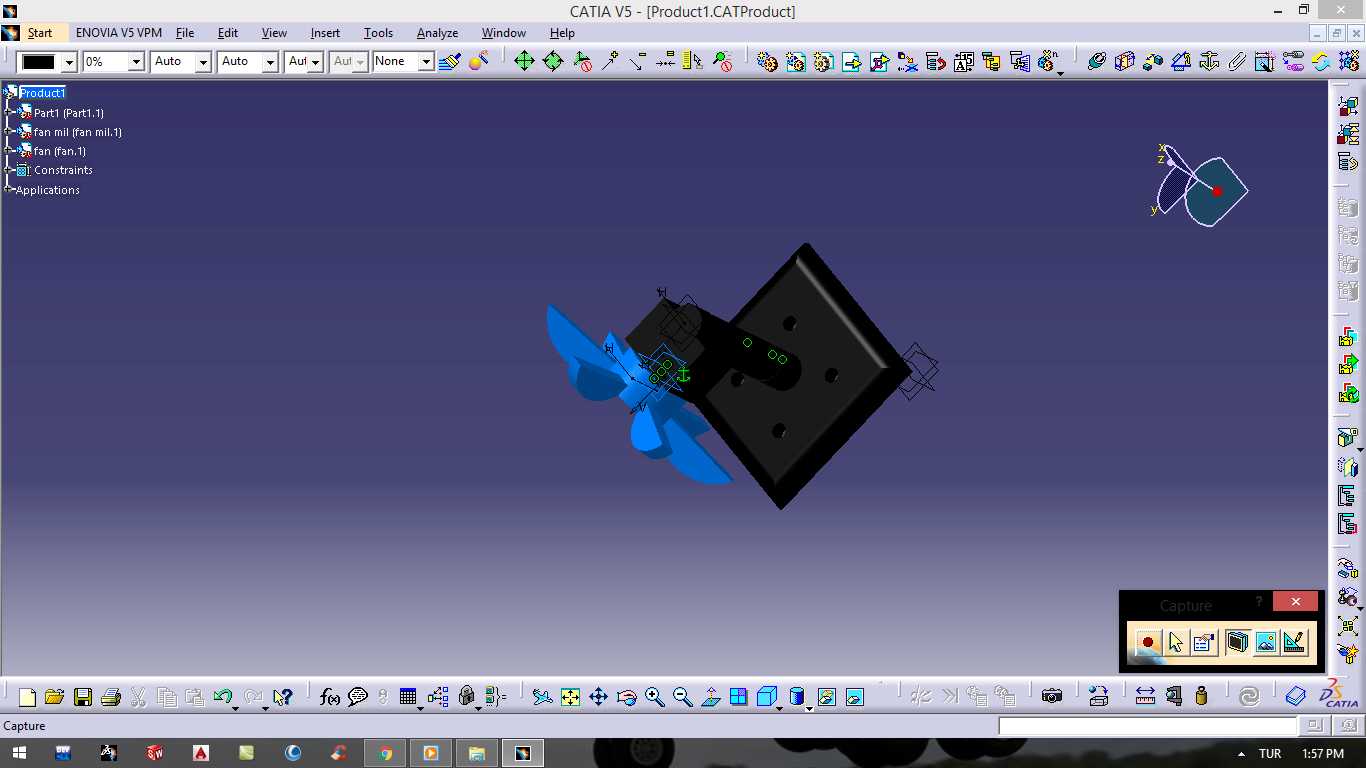The height and width of the screenshot is (768, 1366).
Task: Expand the Part1 (Part1.1) tree node
Action: pyautogui.click(x=9, y=112)
